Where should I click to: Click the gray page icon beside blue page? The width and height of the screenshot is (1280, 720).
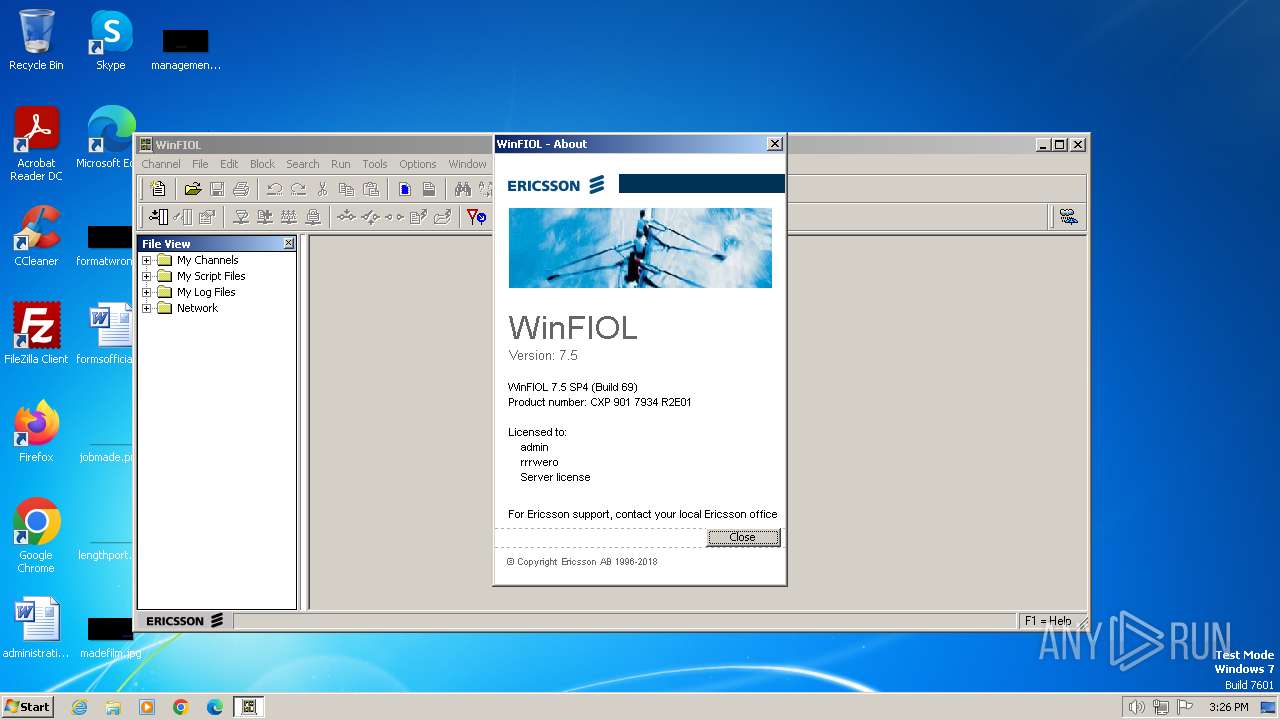(x=429, y=189)
